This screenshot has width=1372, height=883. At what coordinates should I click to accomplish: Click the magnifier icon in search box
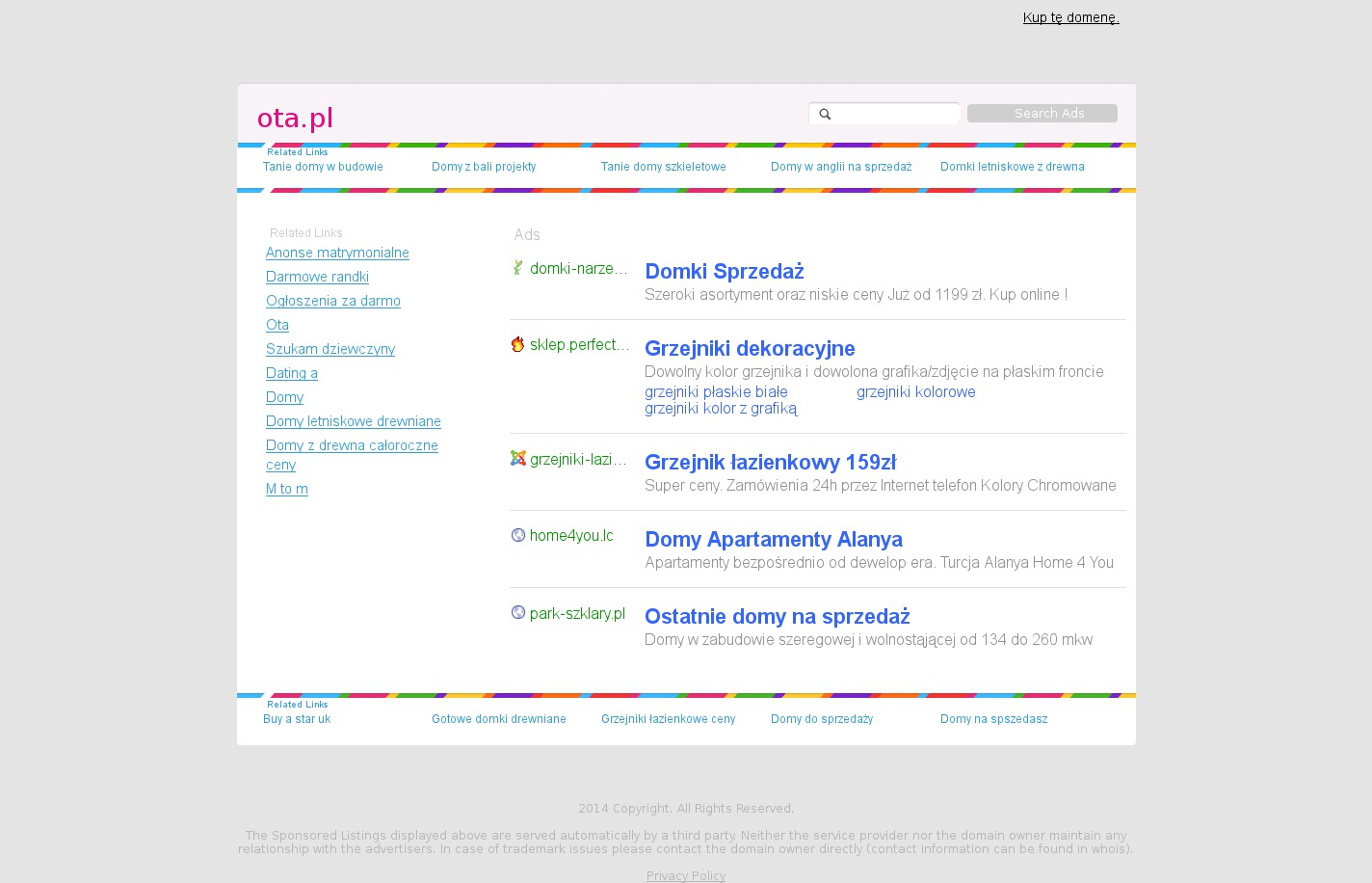tap(825, 114)
